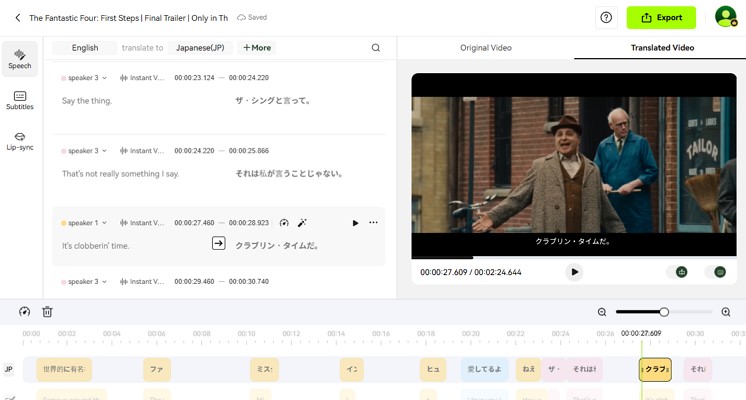The height and width of the screenshot is (400, 746).
Task: Adjust speed icon in speaker 1 segment
Action: 284,223
